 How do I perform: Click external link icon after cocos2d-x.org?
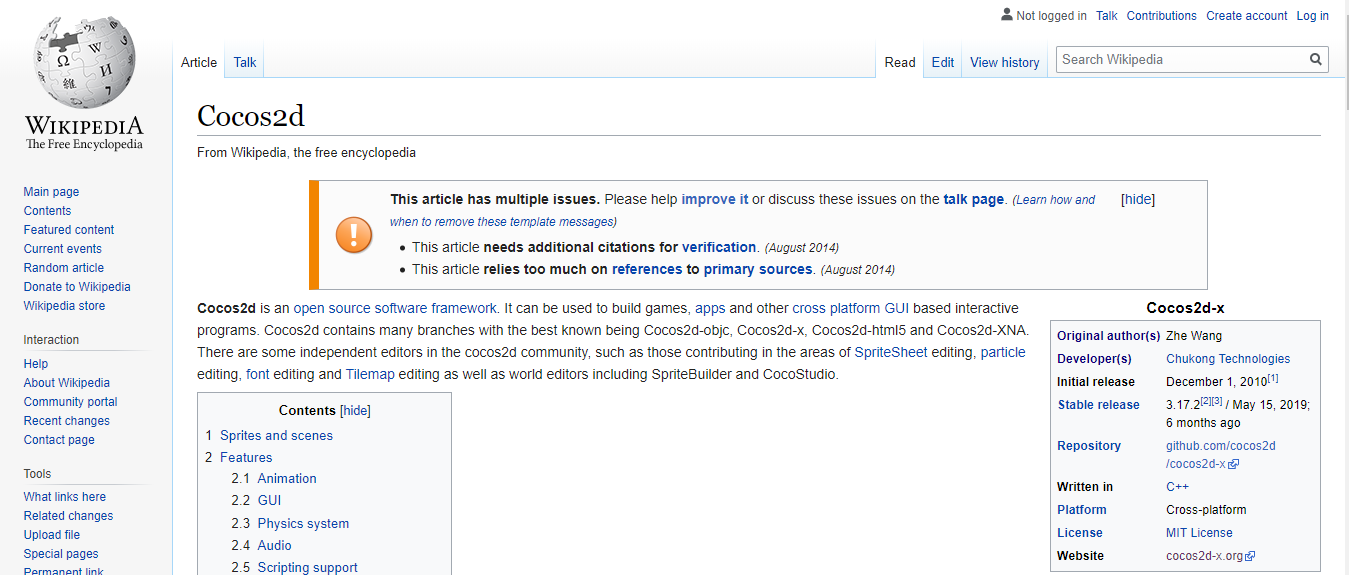pyautogui.click(x=1250, y=556)
